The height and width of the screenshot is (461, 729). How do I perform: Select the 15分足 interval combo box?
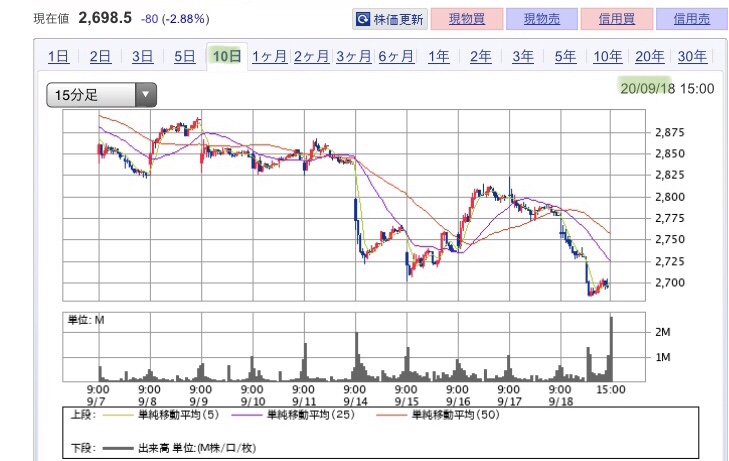tap(101, 95)
